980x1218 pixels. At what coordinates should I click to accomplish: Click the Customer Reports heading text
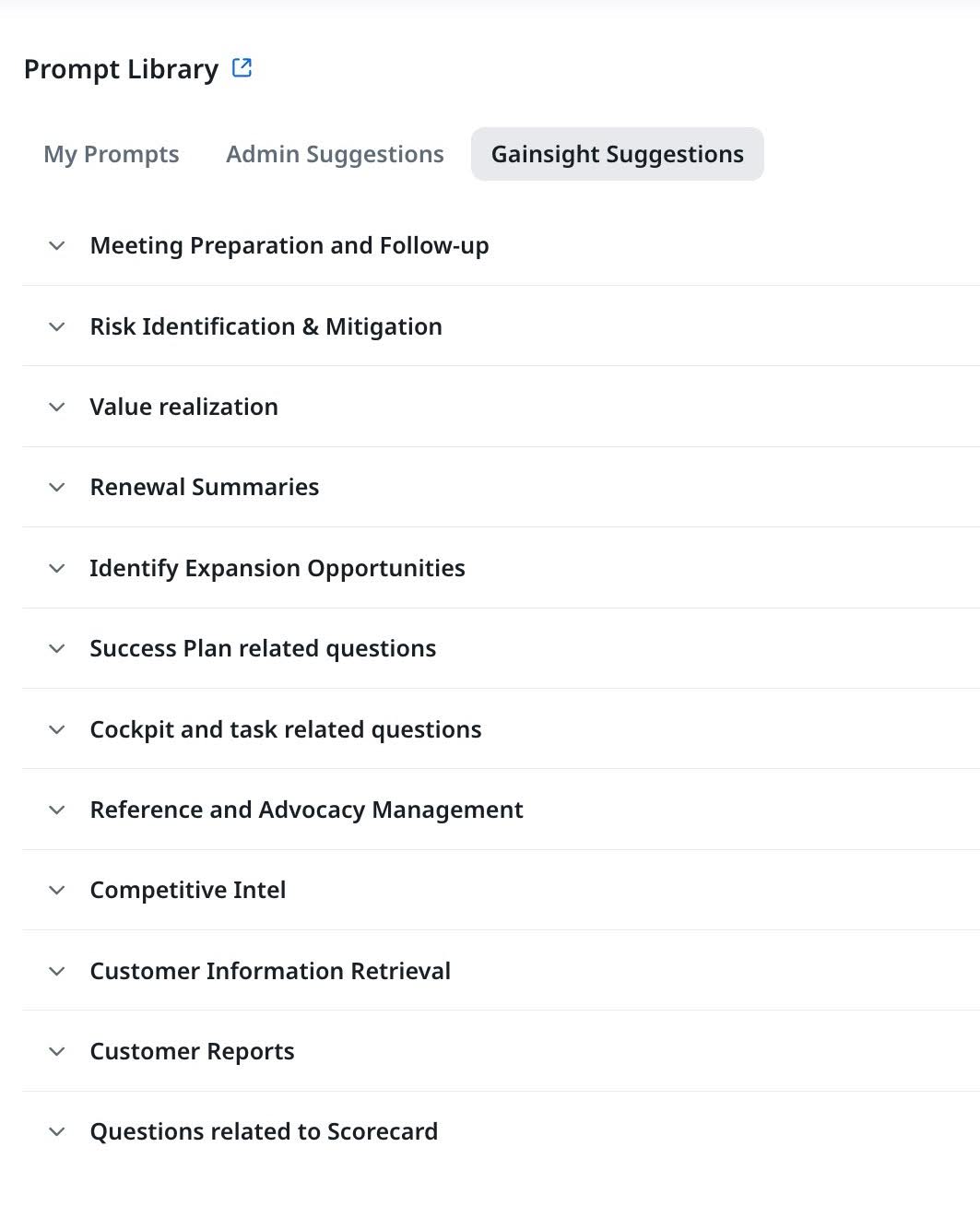coord(192,1052)
